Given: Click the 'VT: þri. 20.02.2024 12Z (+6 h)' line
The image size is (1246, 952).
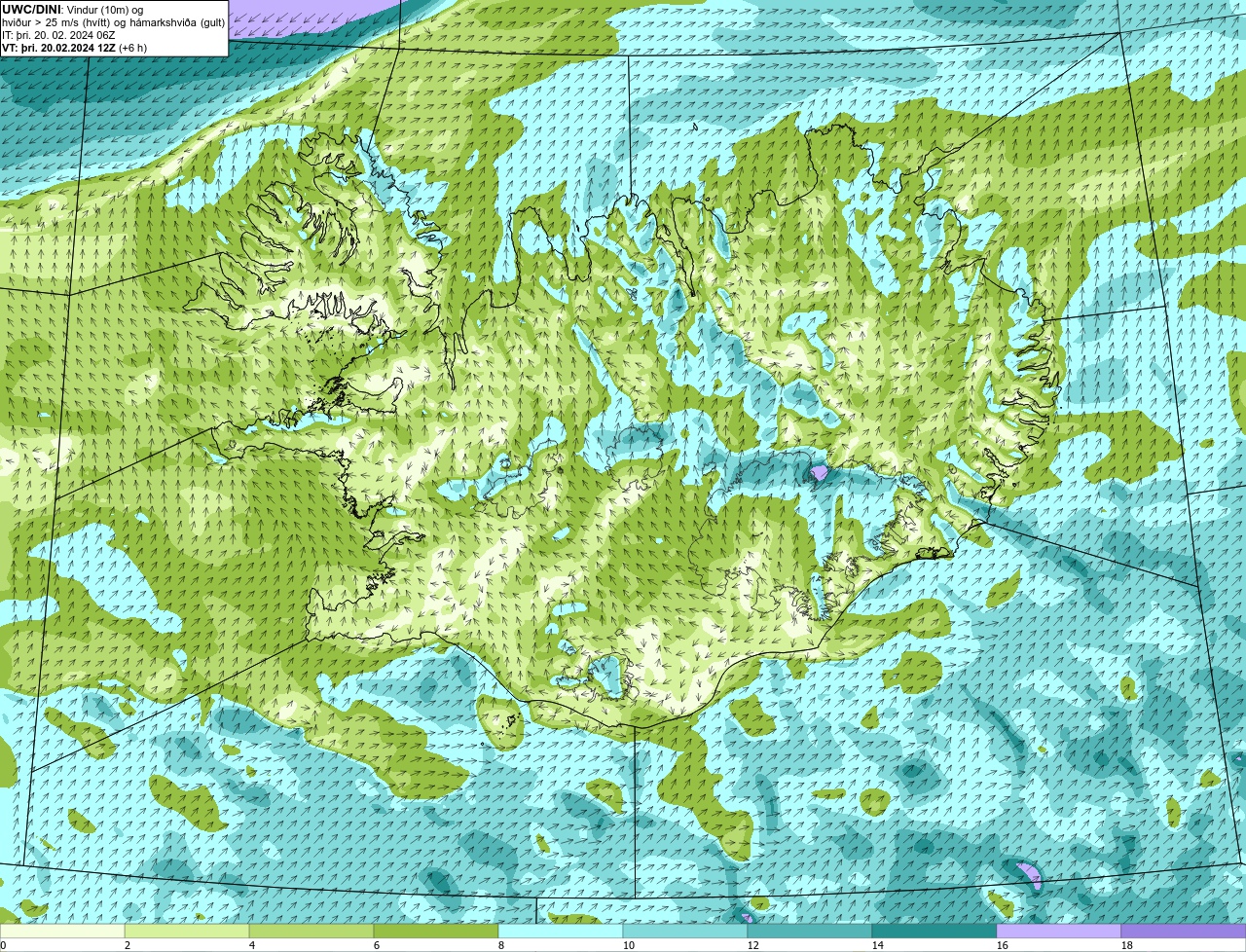Looking at the screenshot, I should tap(75, 48).
